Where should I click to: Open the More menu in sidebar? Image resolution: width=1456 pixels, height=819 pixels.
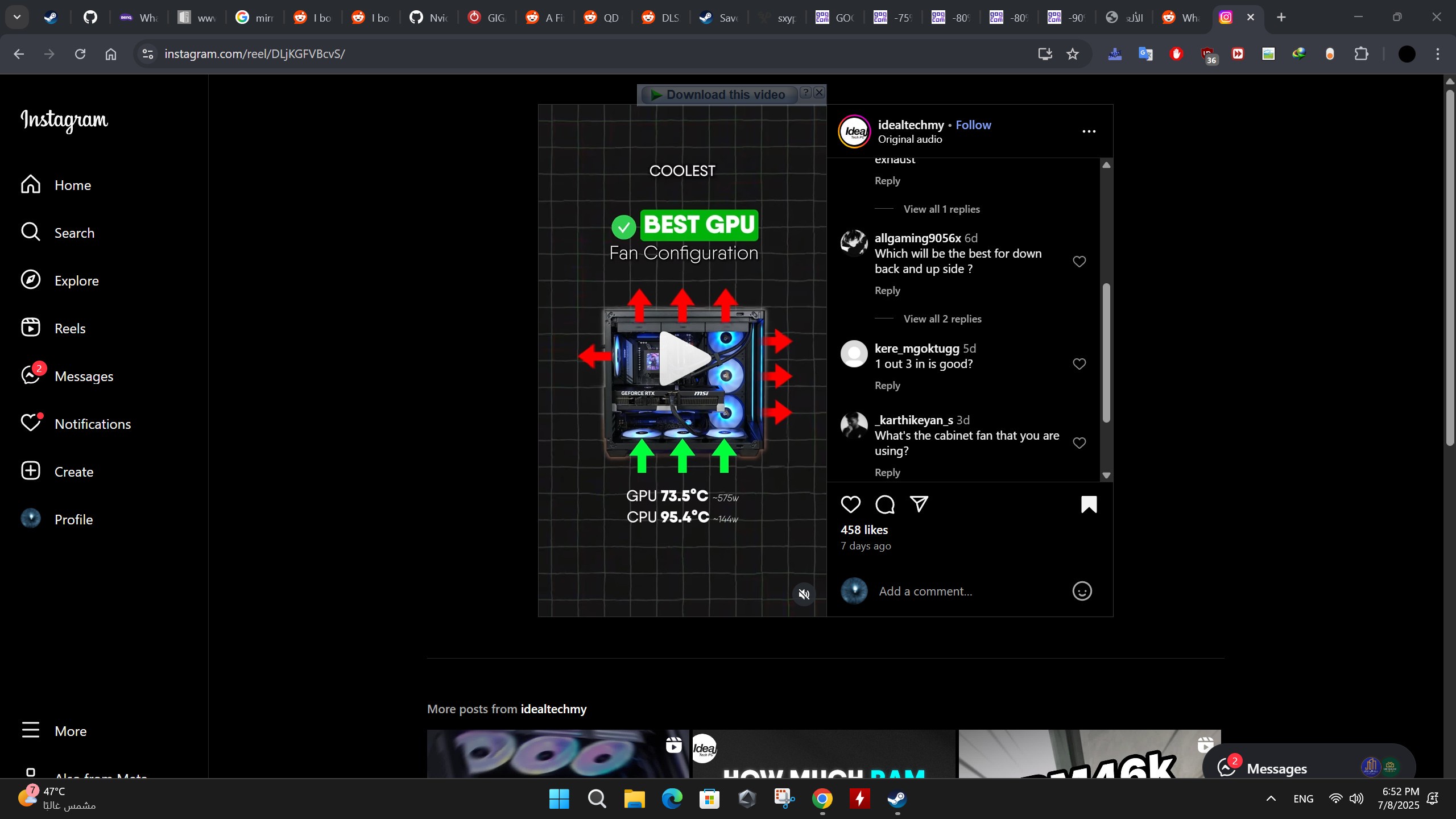(54, 731)
